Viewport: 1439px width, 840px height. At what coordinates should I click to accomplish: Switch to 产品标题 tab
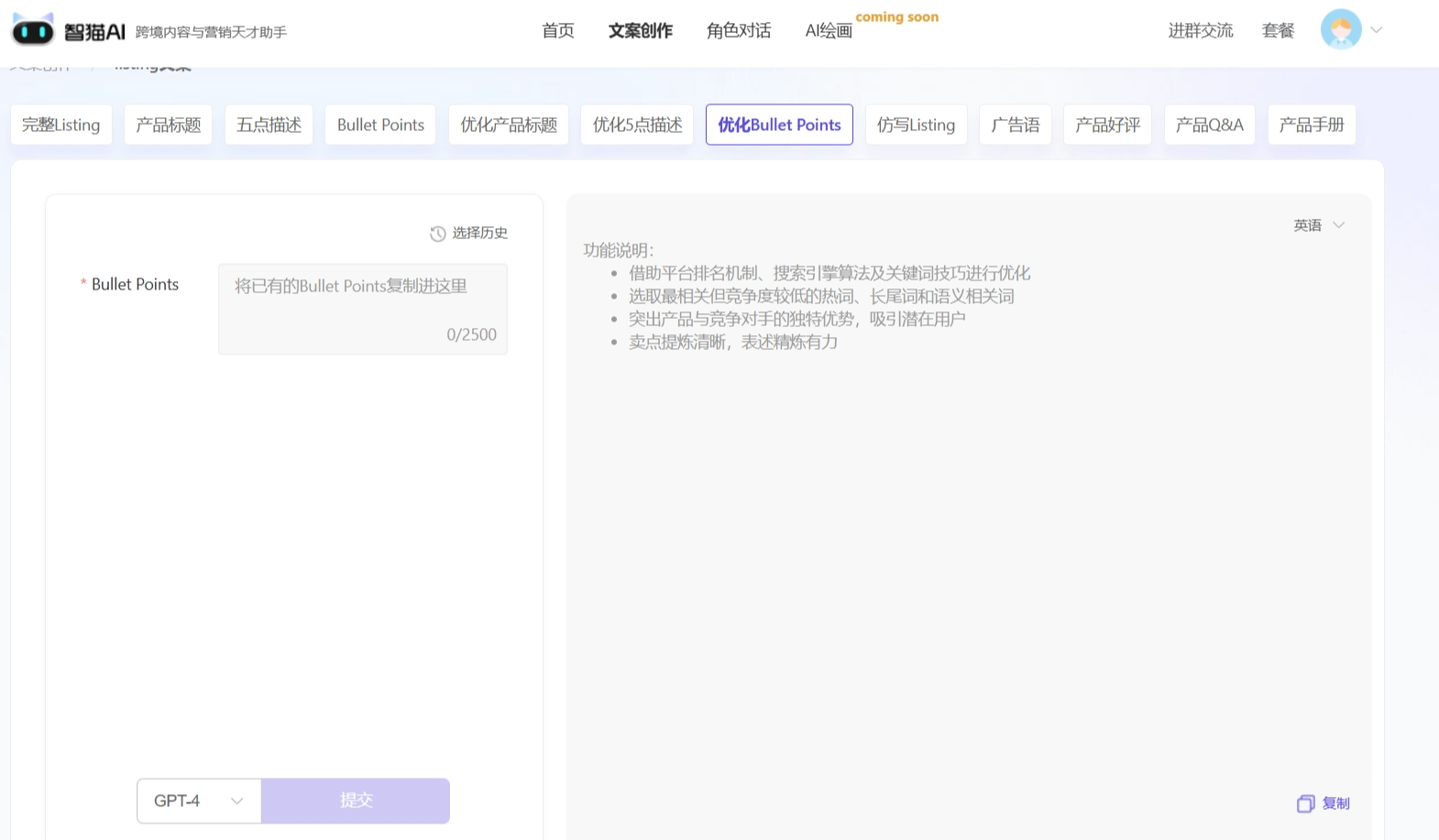169,125
